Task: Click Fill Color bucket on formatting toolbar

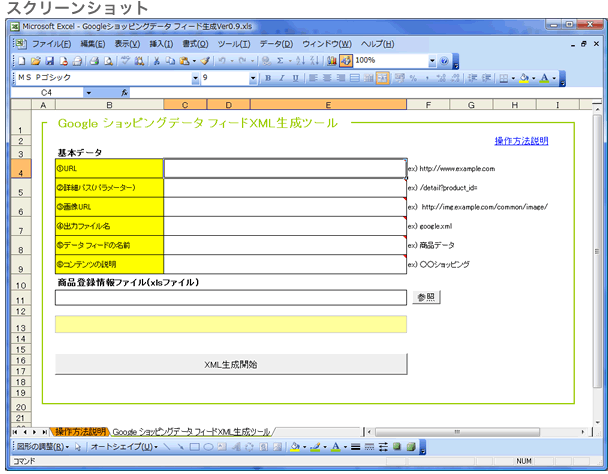Action: [525, 78]
